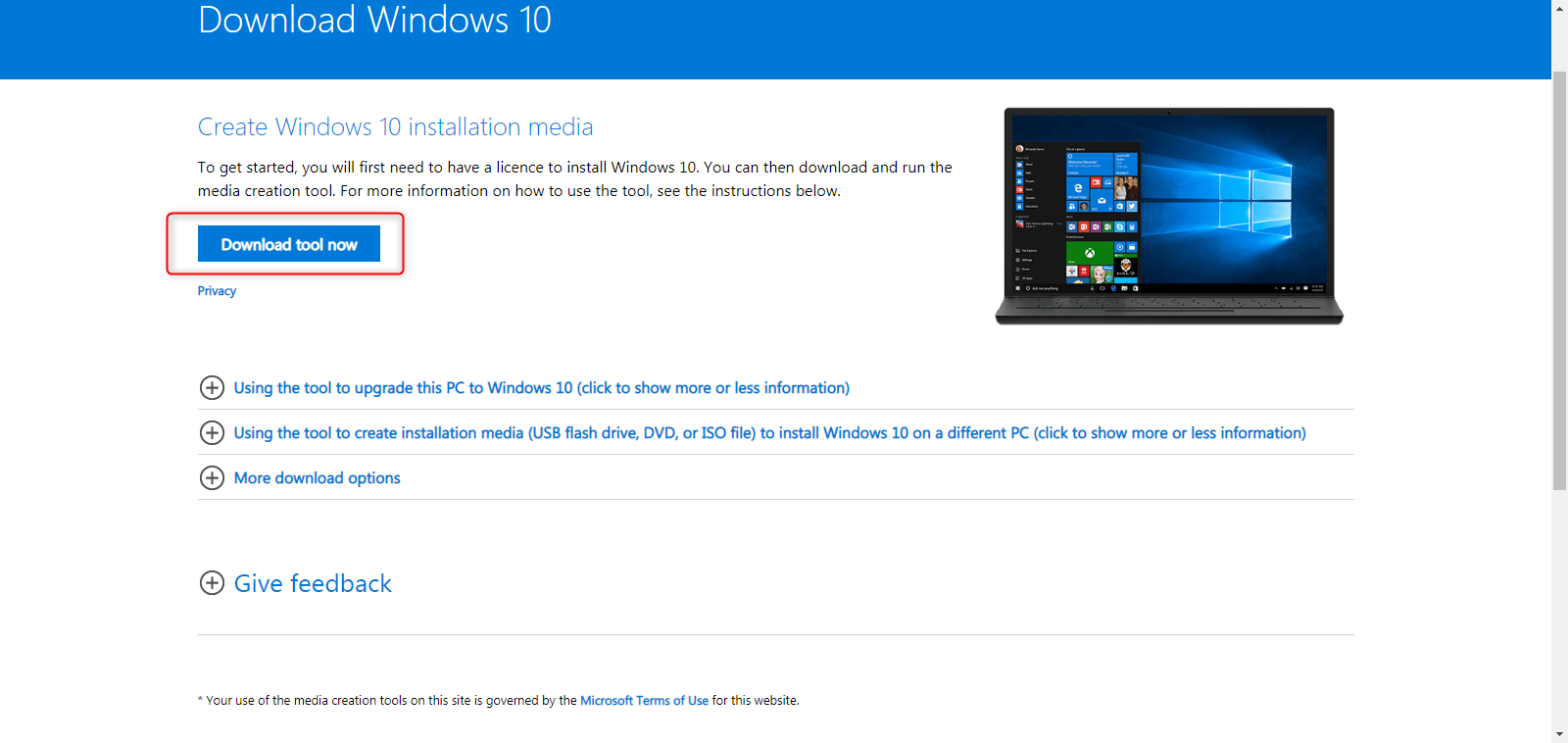Open the Privacy link
The image size is (1568, 743).
[217, 291]
